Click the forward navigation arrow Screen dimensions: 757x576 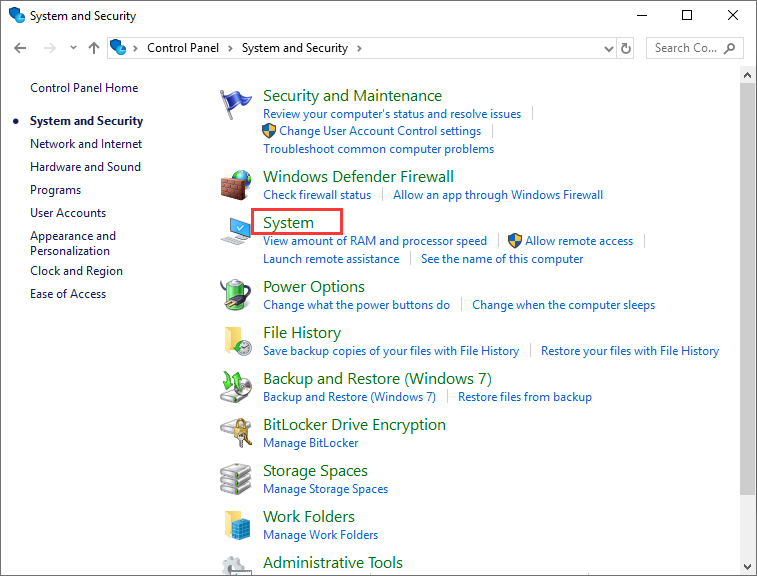[x=50, y=48]
